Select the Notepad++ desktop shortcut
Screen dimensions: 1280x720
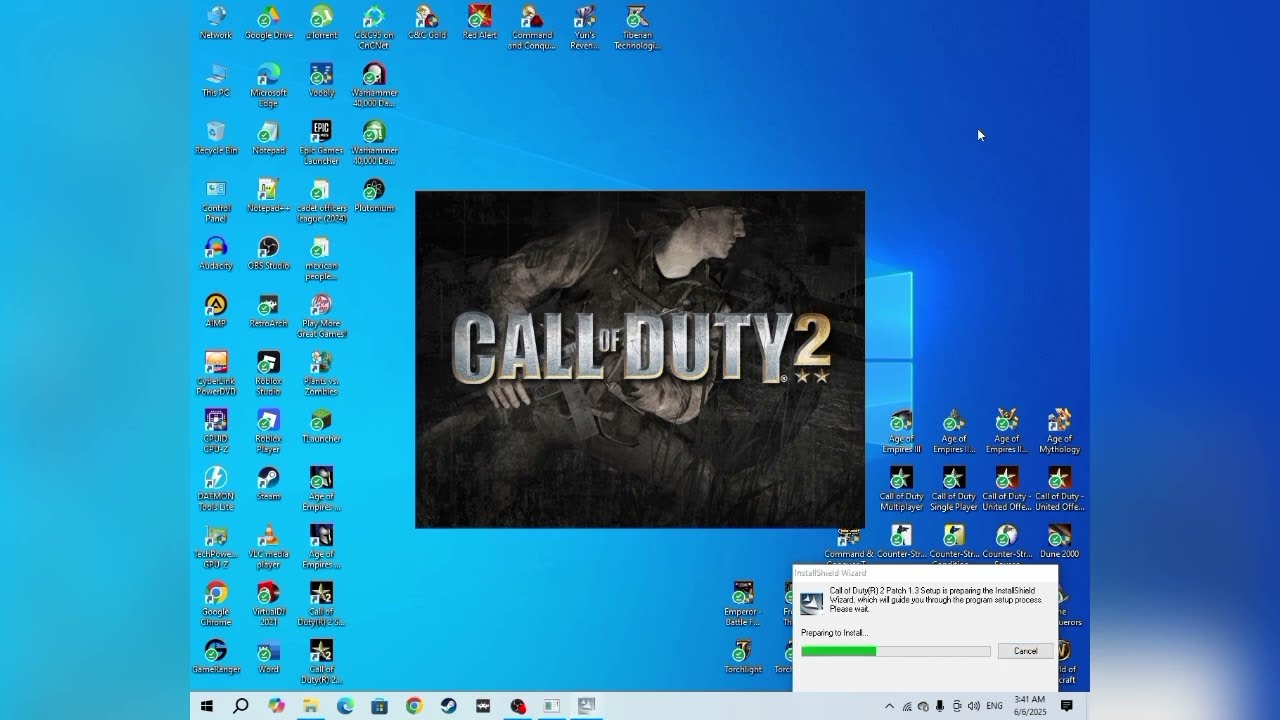269,197
